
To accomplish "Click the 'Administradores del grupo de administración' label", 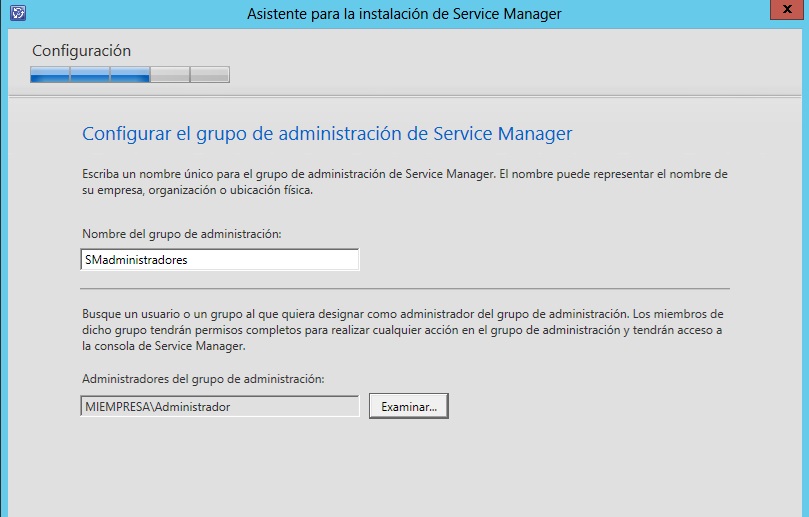I will pyautogui.click(x=203, y=379).
